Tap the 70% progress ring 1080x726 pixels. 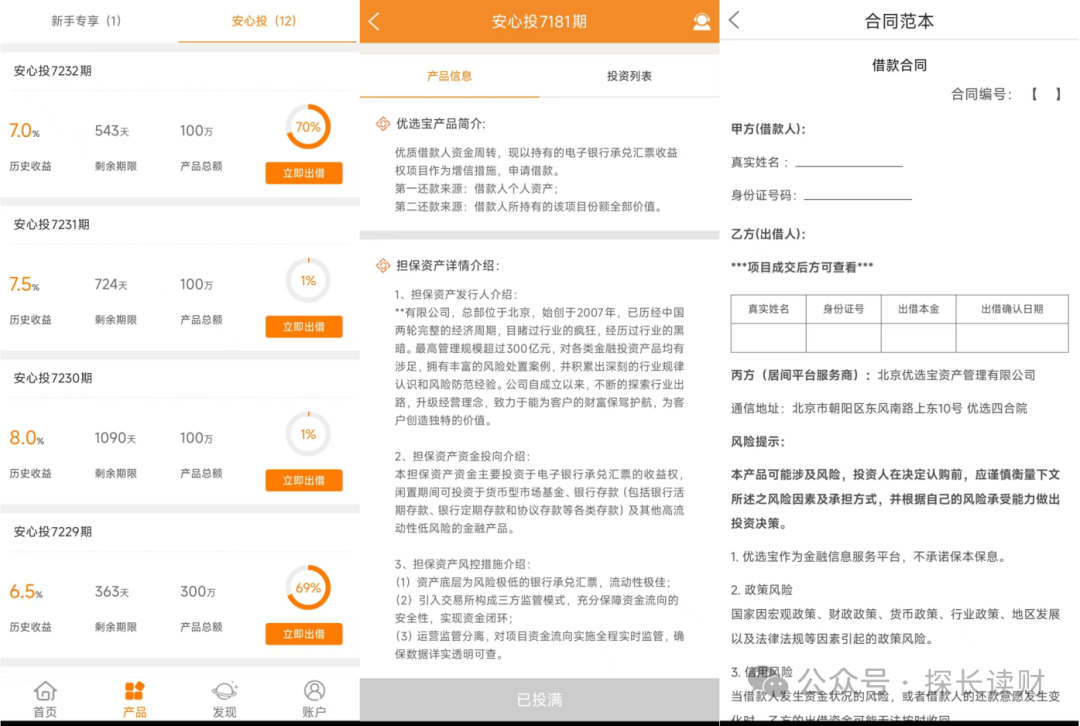point(308,127)
